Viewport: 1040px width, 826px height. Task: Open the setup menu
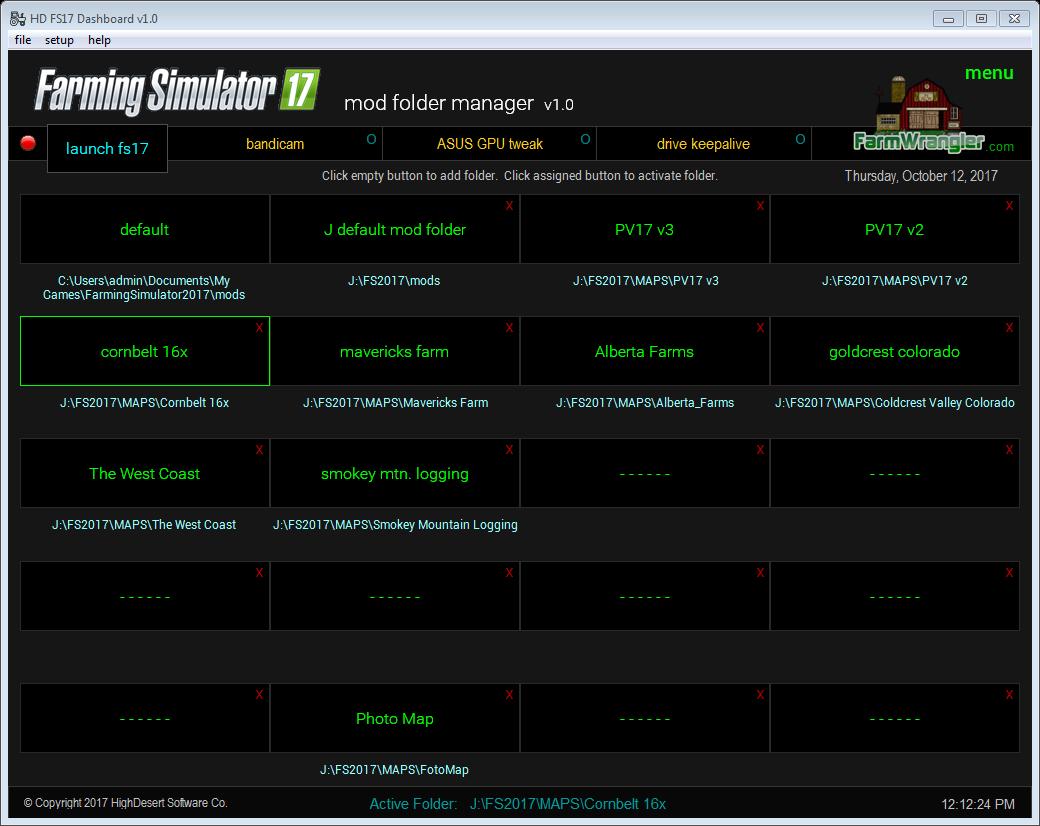[59, 40]
